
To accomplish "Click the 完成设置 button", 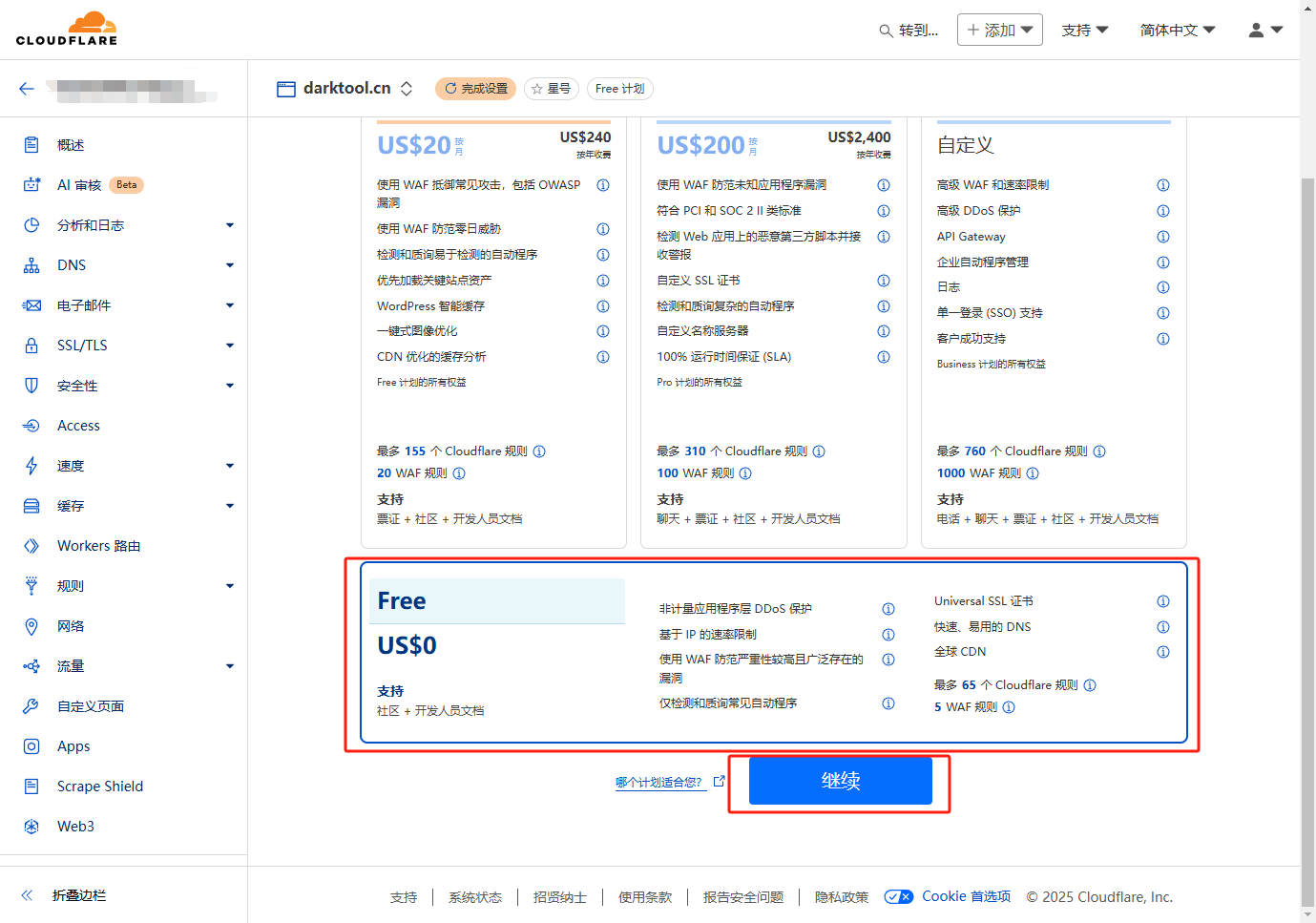I will 475,89.
